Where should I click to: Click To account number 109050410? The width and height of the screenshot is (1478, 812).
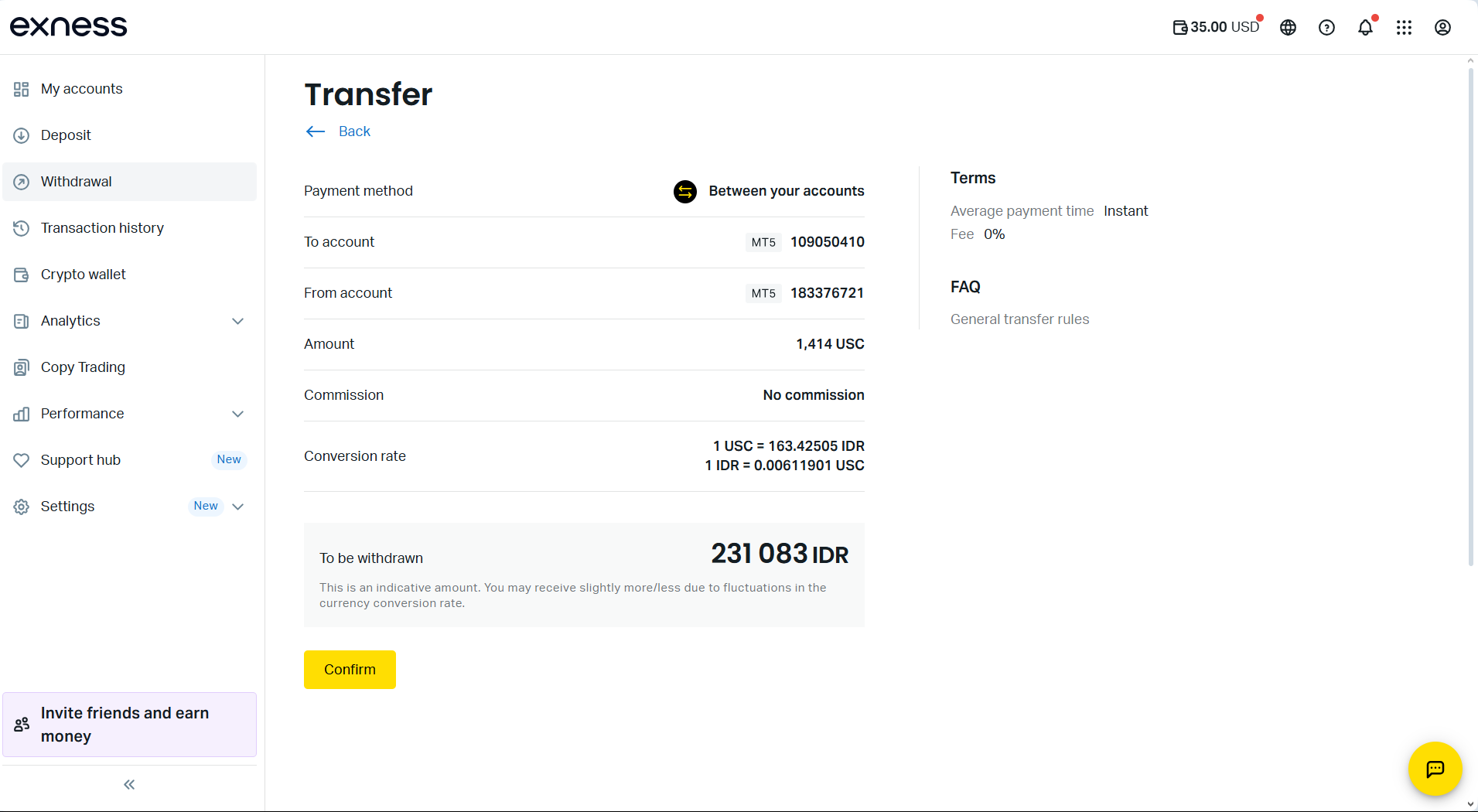point(828,242)
